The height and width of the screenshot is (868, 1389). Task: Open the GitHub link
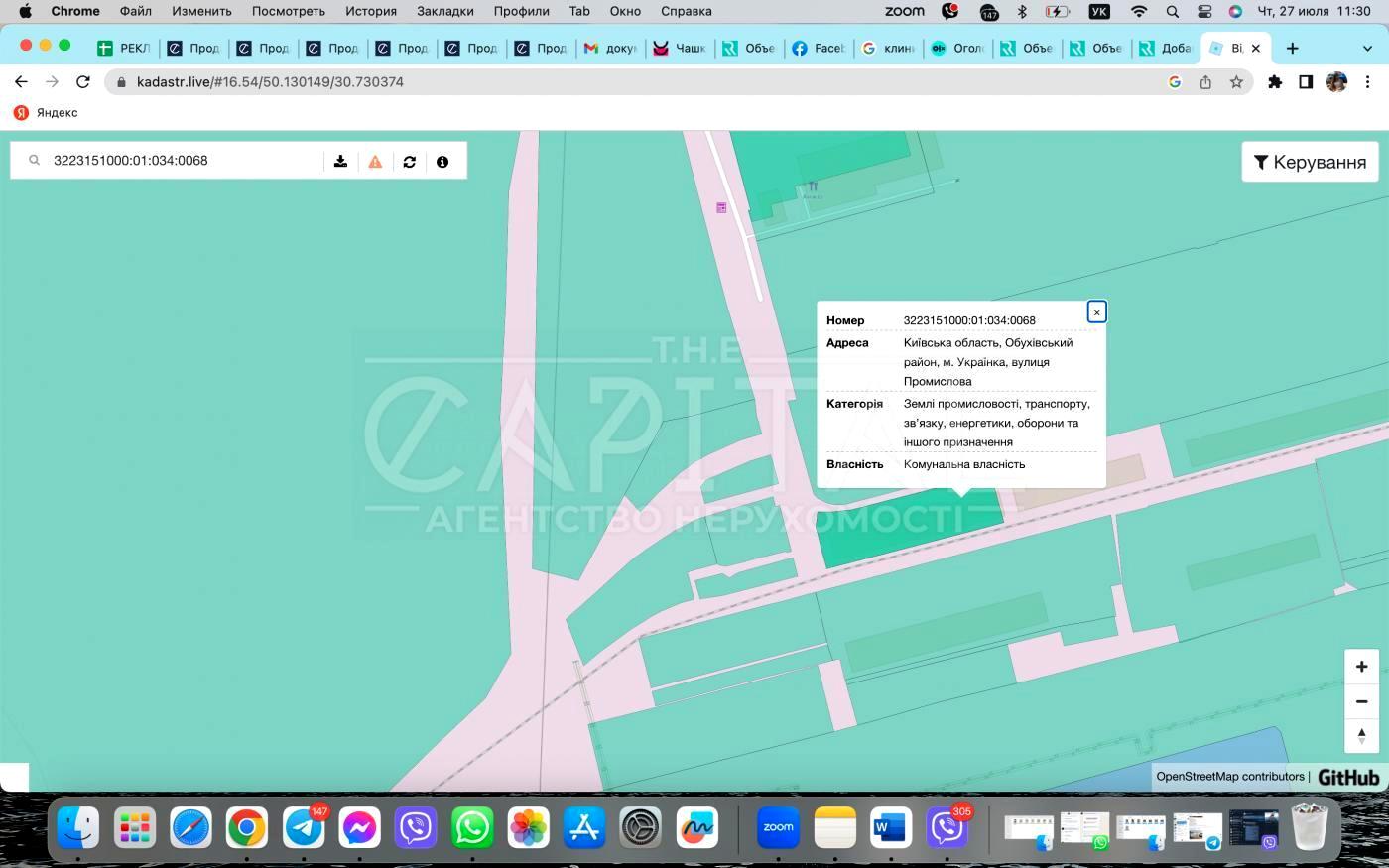pos(1348,777)
